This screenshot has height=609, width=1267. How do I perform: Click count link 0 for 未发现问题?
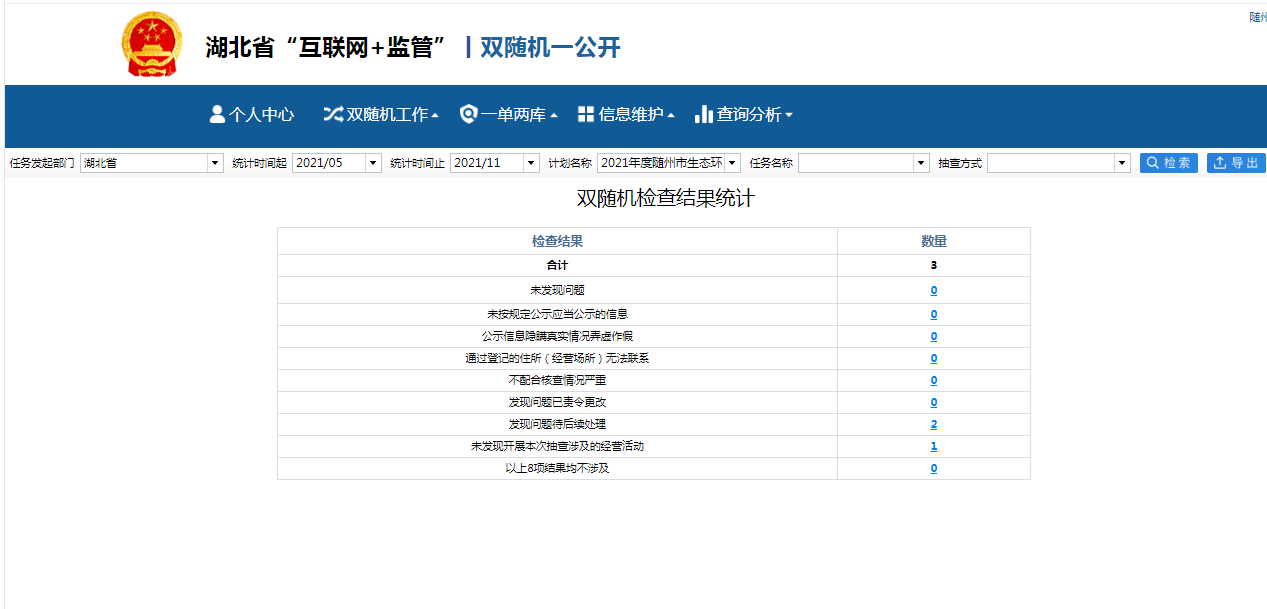pyautogui.click(x=934, y=291)
